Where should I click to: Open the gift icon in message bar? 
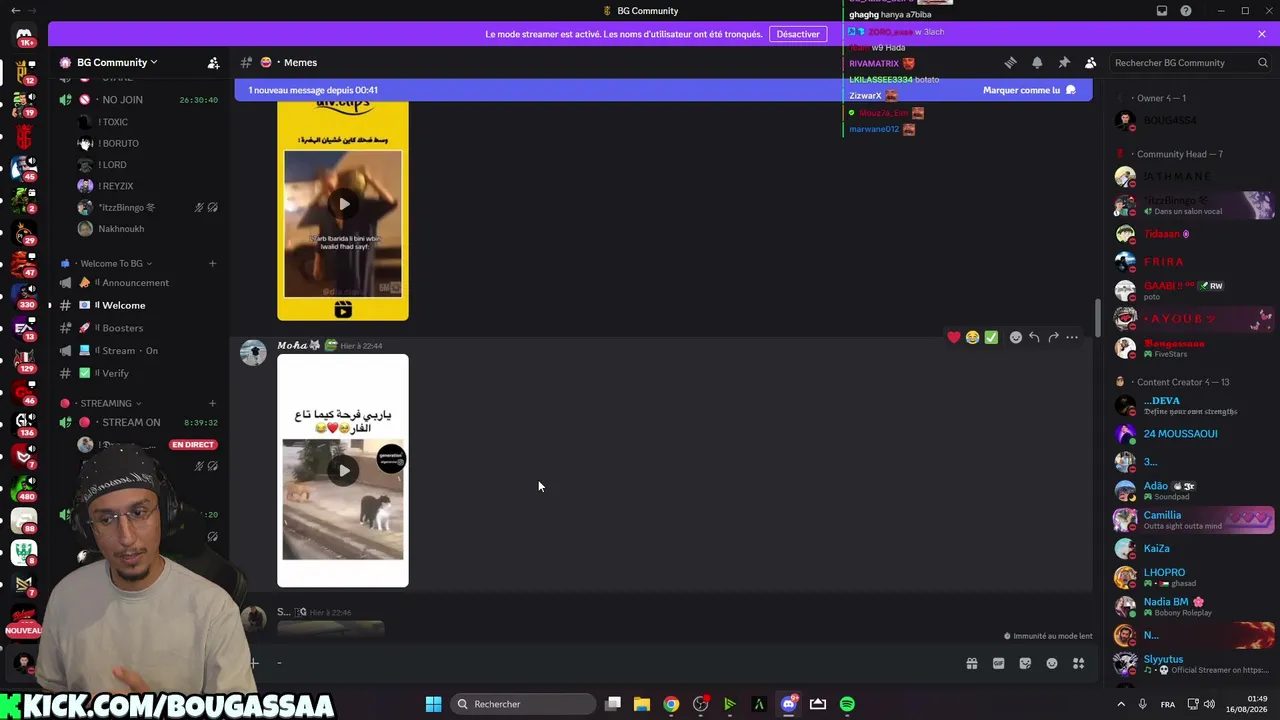pos(971,663)
